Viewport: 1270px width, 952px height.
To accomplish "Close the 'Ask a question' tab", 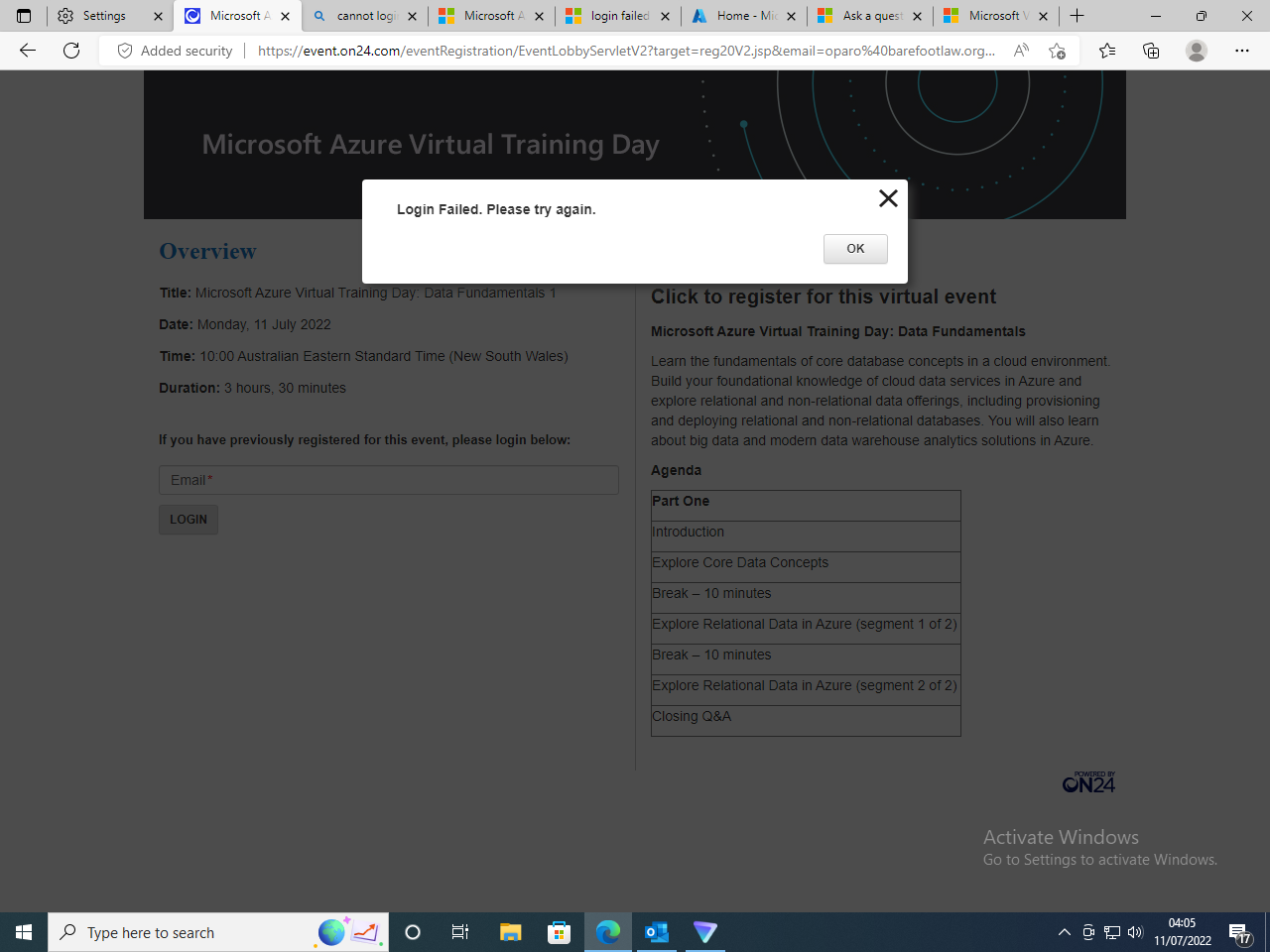I will [917, 17].
